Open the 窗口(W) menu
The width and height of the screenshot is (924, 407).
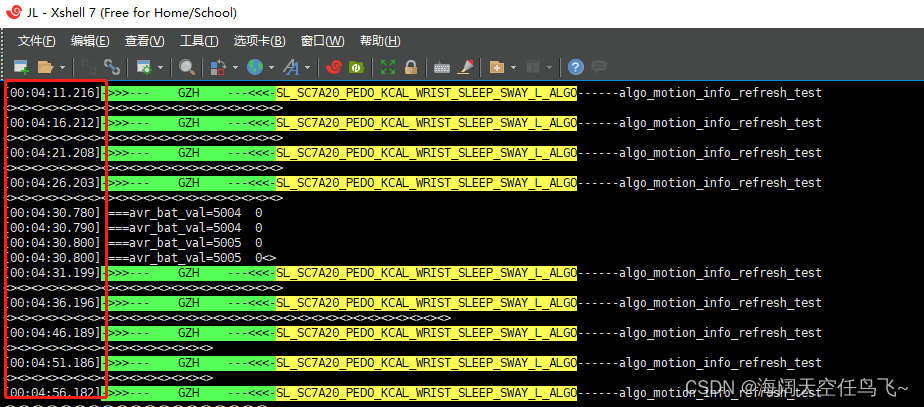(322, 41)
